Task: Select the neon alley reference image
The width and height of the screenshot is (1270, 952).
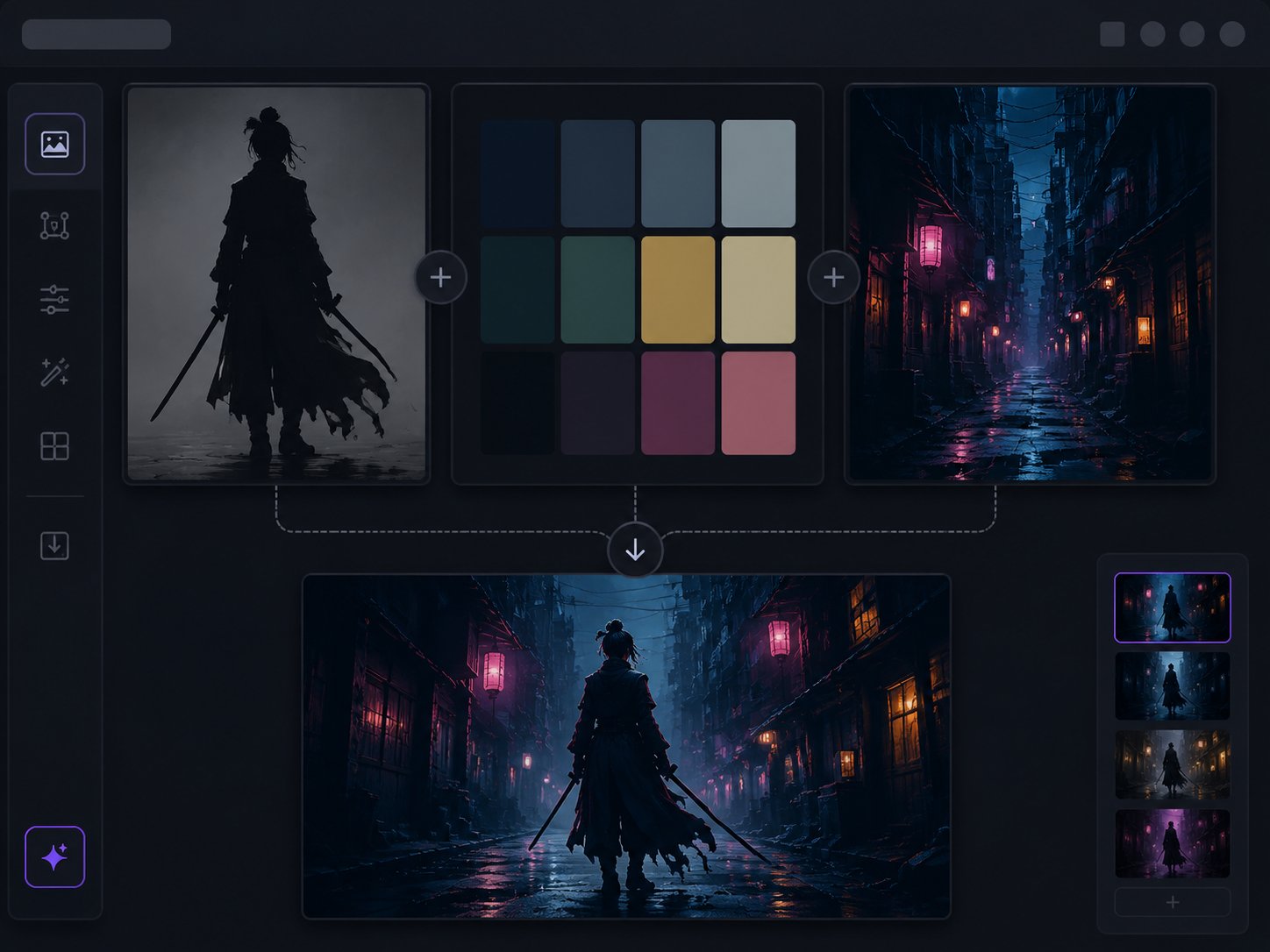Action: (1030, 283)
